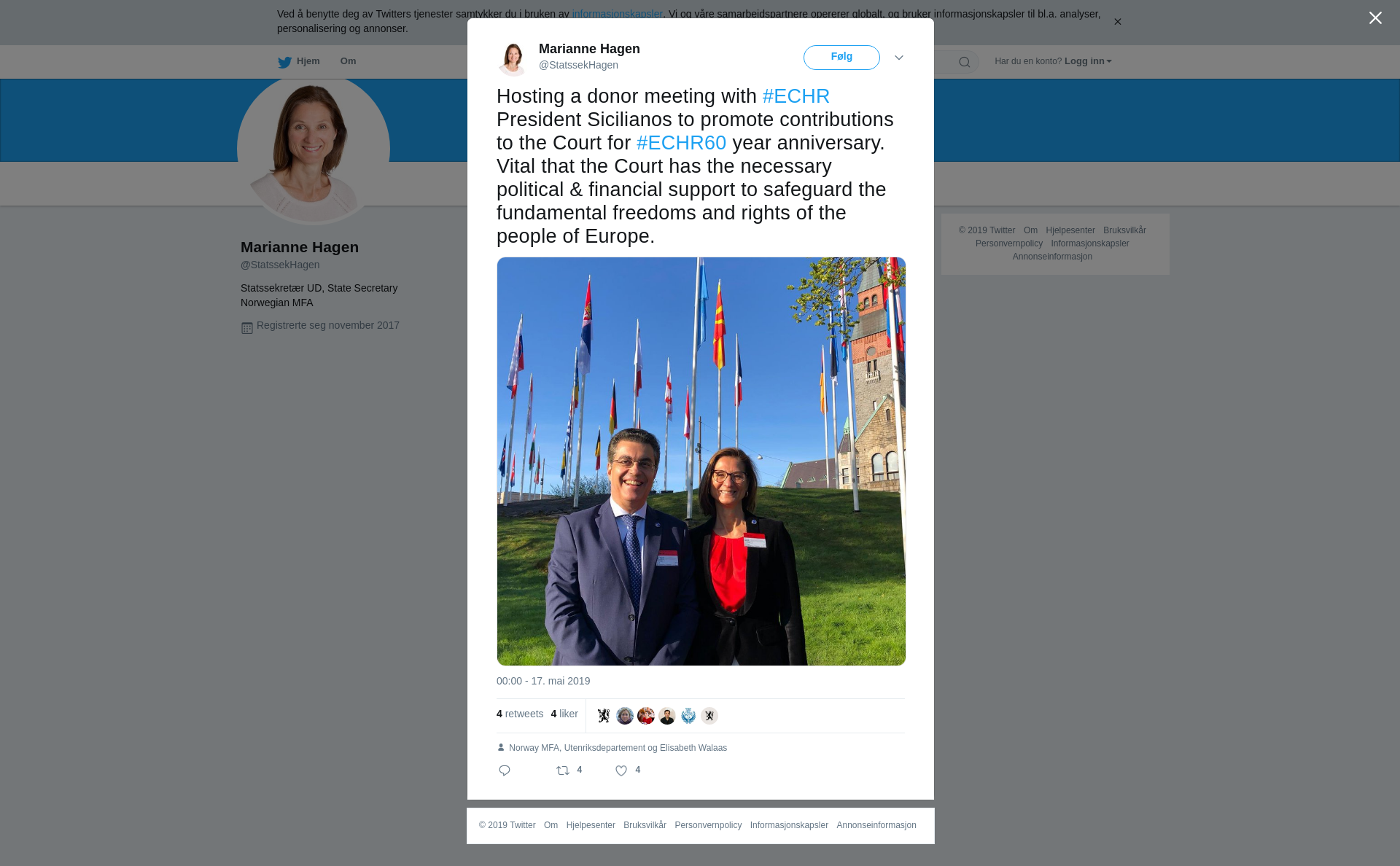Open the #ECHR60 hashtag link

pos(681,143)
